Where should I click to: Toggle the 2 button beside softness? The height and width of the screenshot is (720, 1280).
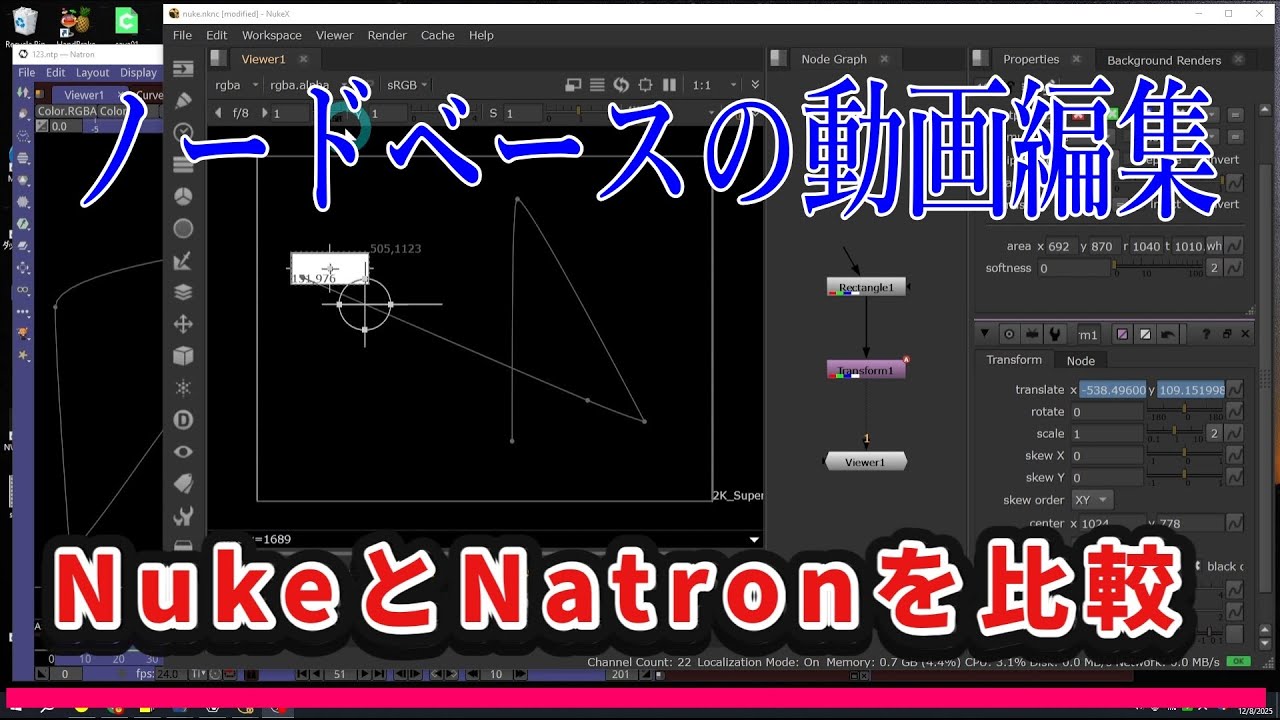pos(1214,267)
